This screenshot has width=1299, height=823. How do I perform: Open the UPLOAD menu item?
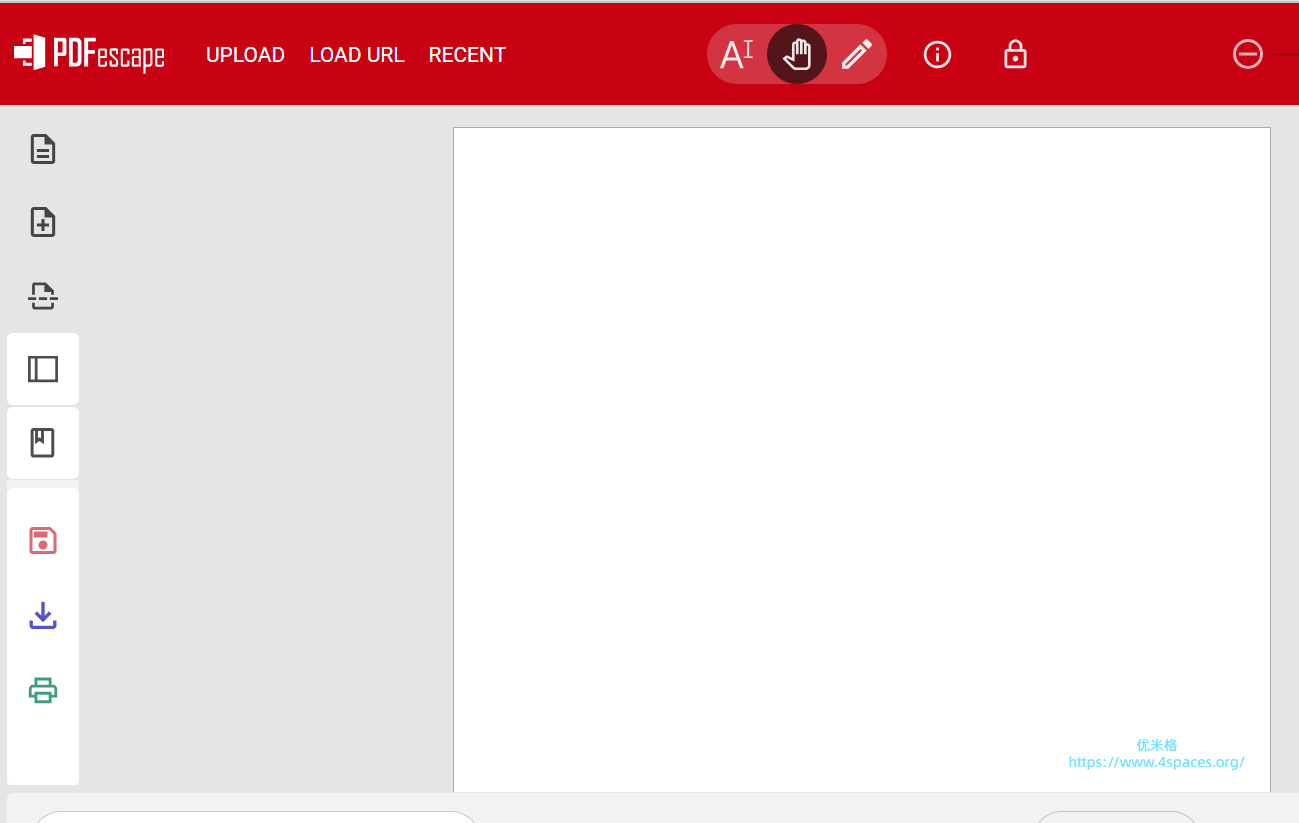(245, 55)
